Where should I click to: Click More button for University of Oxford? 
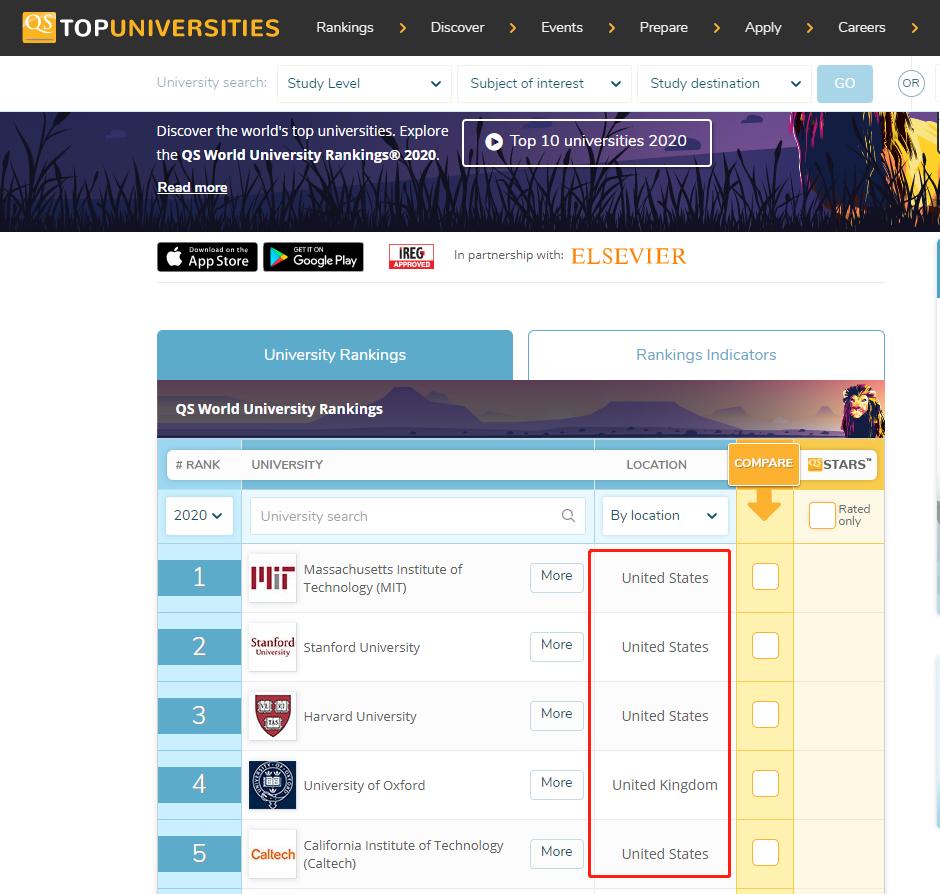557,785
